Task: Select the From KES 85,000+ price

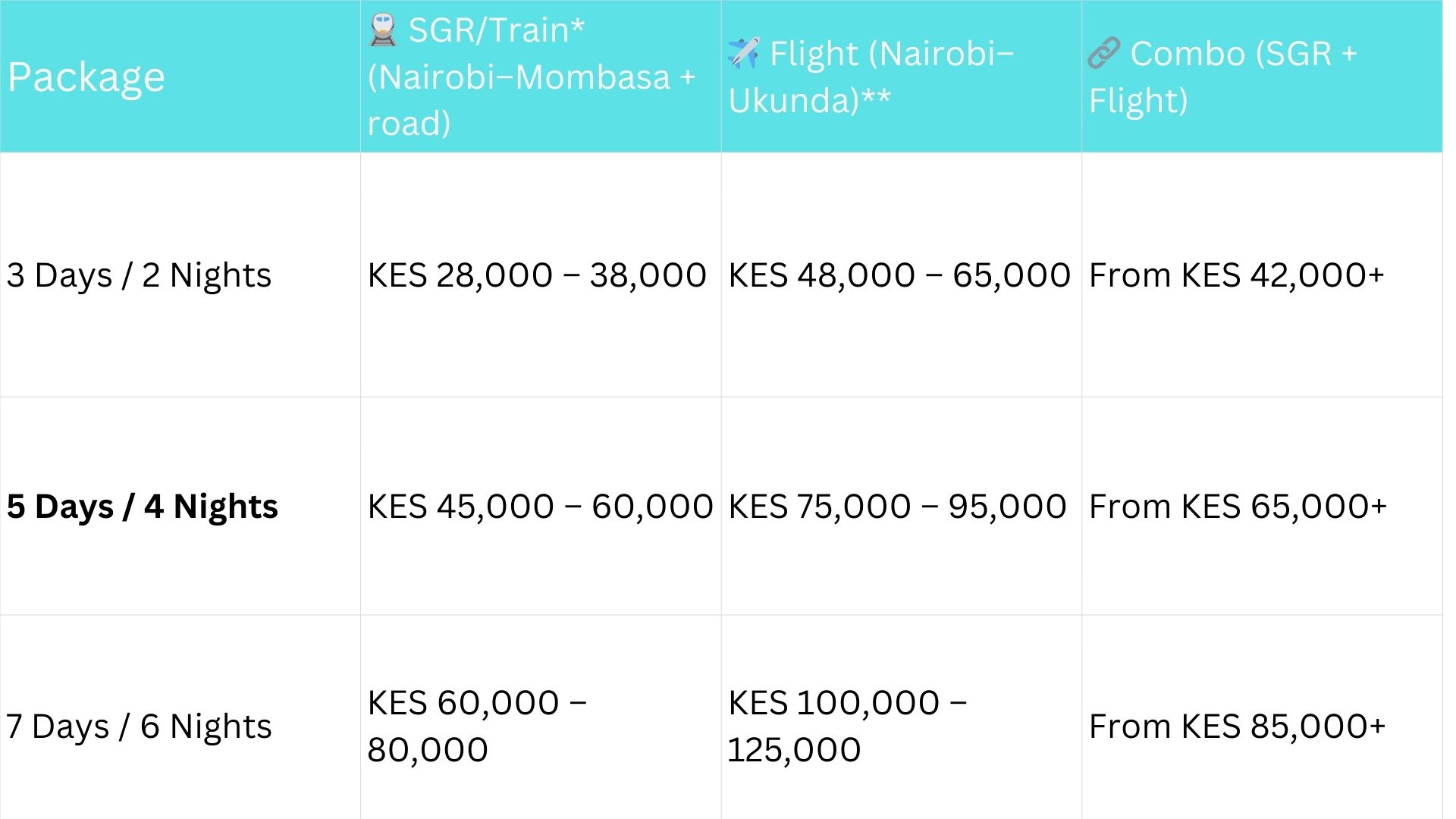Action: coord(1237,726)
